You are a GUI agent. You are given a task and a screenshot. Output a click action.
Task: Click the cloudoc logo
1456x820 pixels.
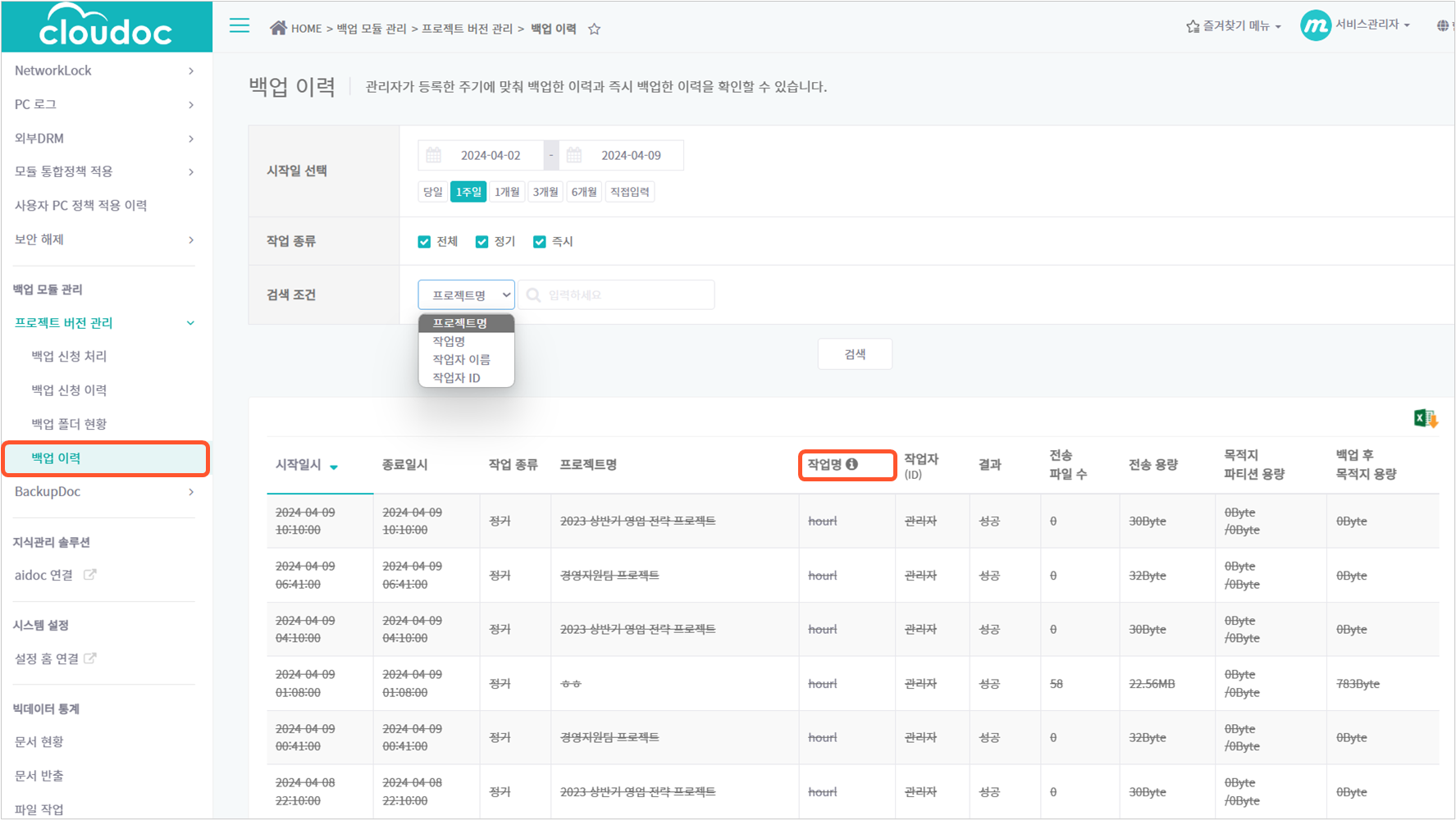coord(106,25)
